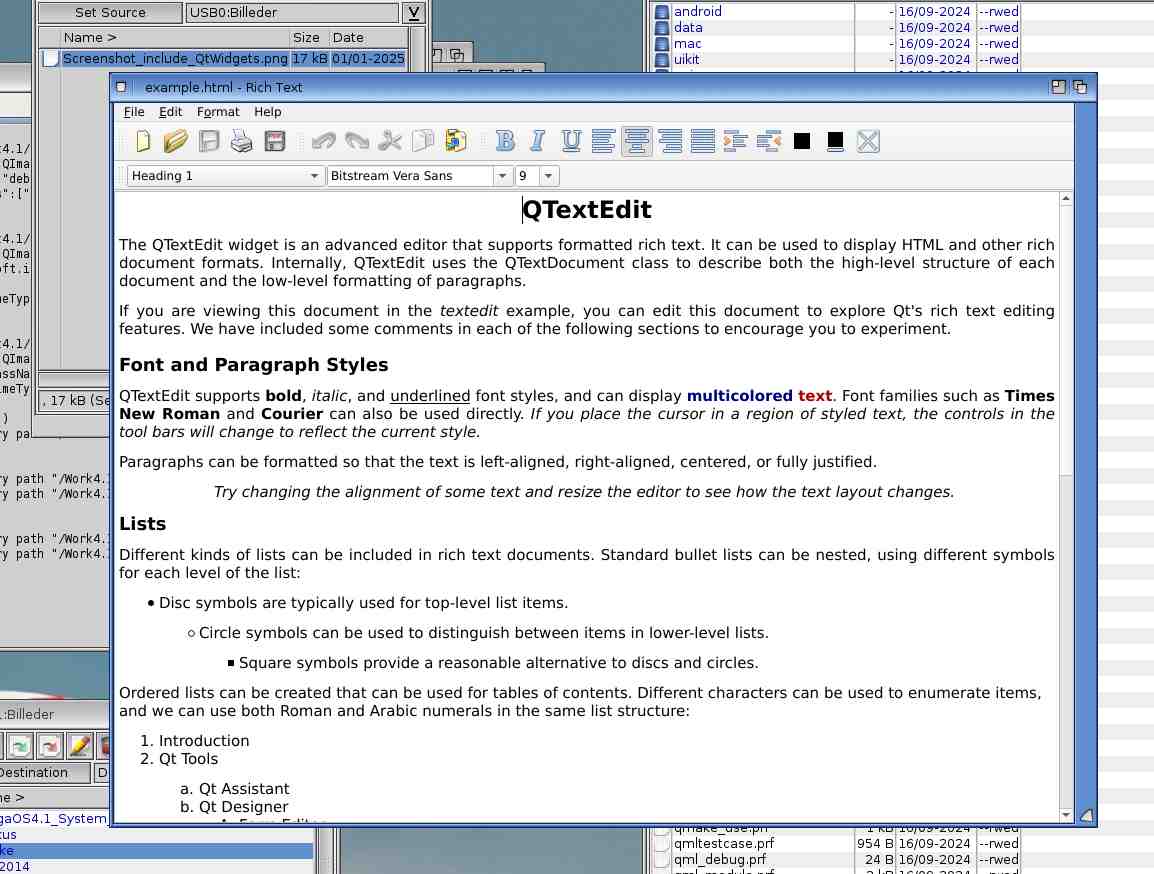
Task: Click the 'Lists' heading in the document
Action: tap(143, 524)
